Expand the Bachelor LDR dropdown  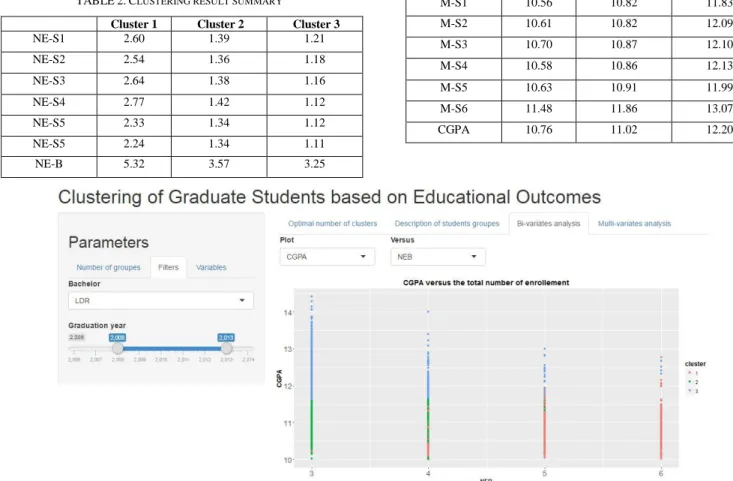click(161, 301)
